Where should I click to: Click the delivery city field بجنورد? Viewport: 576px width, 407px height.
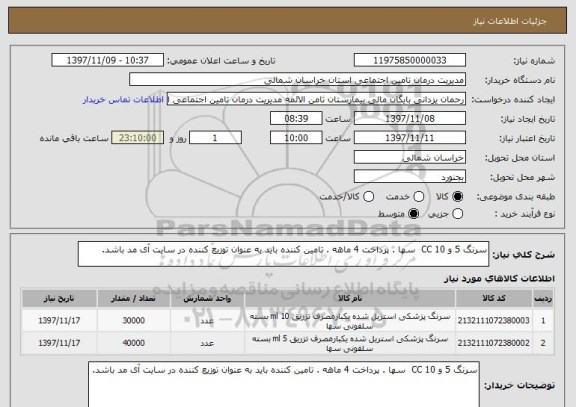click(410, 177)
